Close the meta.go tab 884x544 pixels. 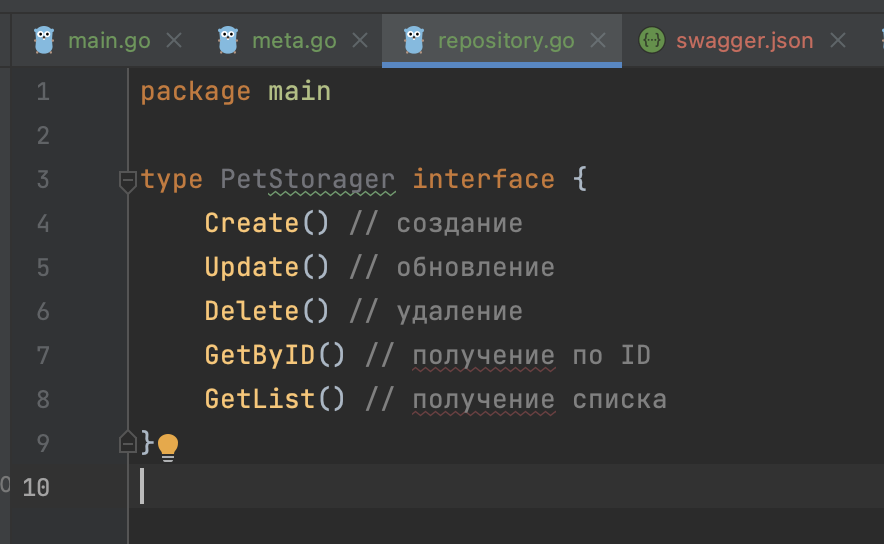pos(359,41)
